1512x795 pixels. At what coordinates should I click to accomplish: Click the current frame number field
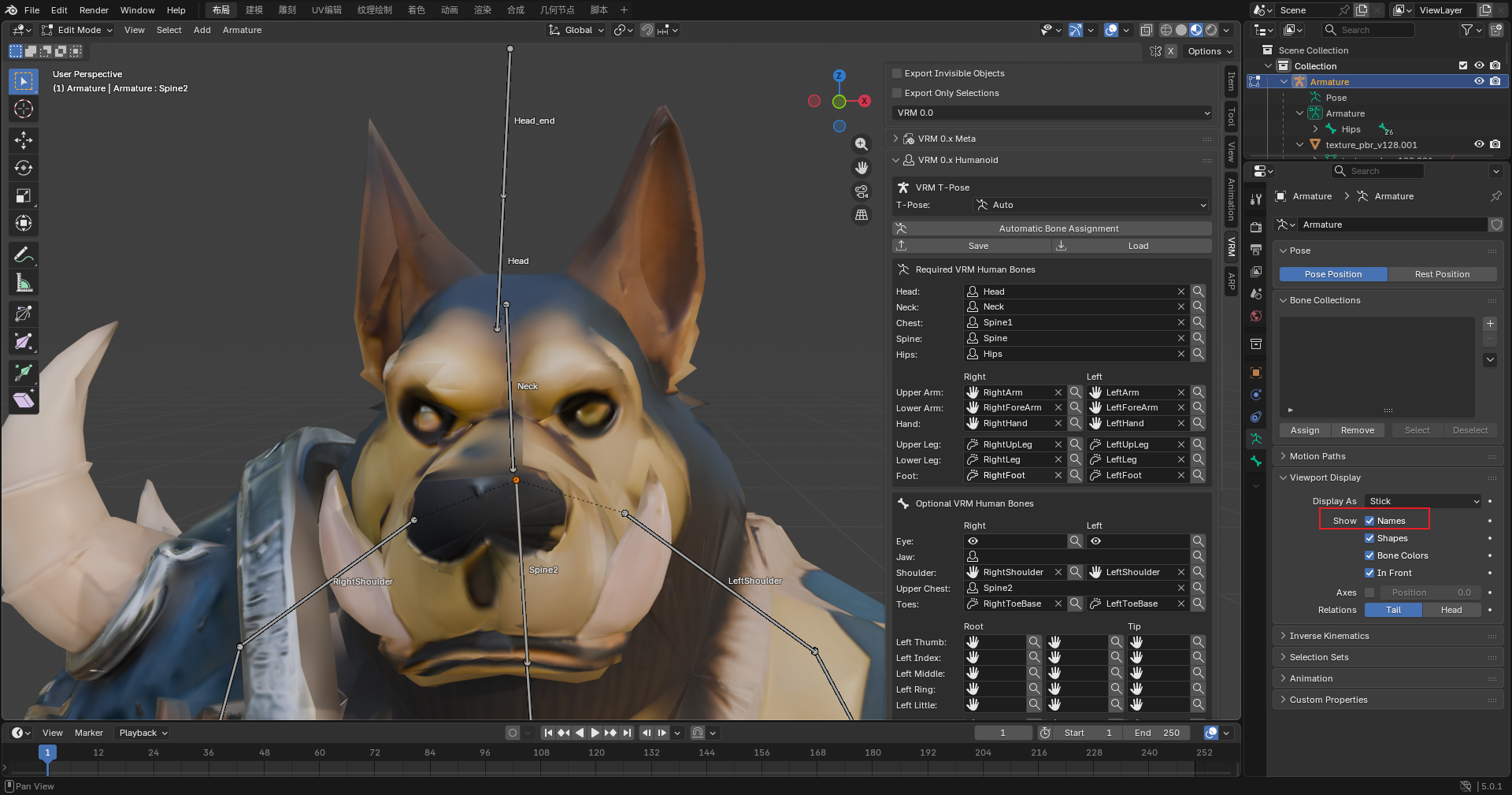pos(1002,733)
